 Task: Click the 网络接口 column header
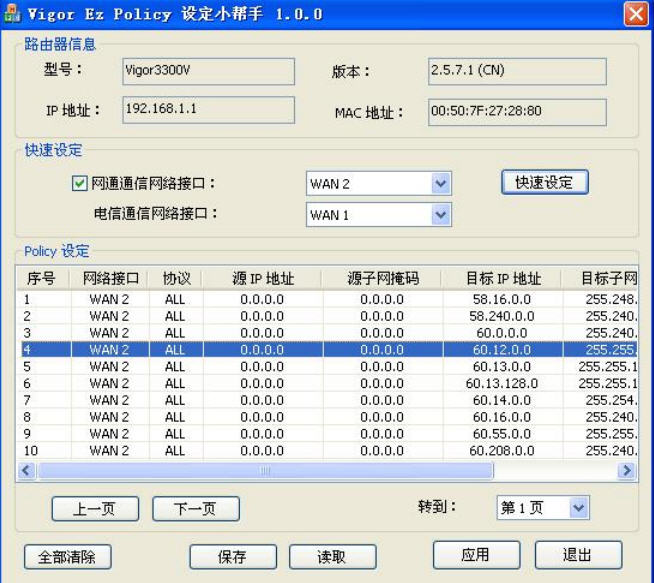coord(110,278)
